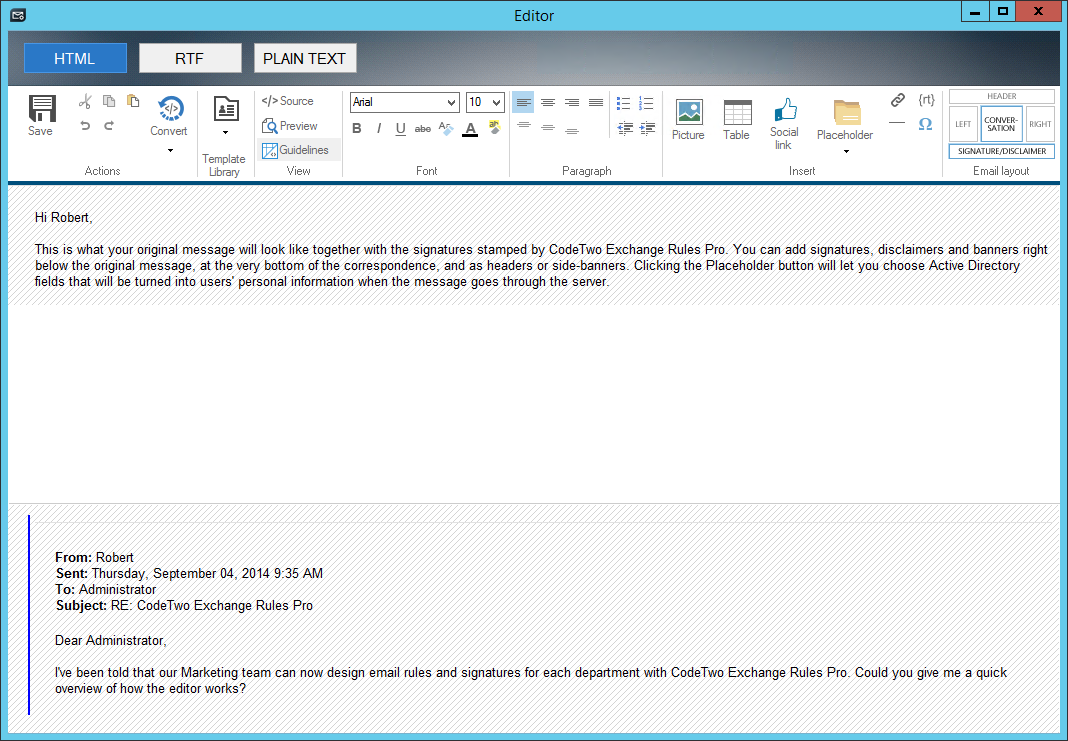Click the Placeholder folder icon
The width and height of the screenshot is (1068, 741).
(x=846, y=112)
